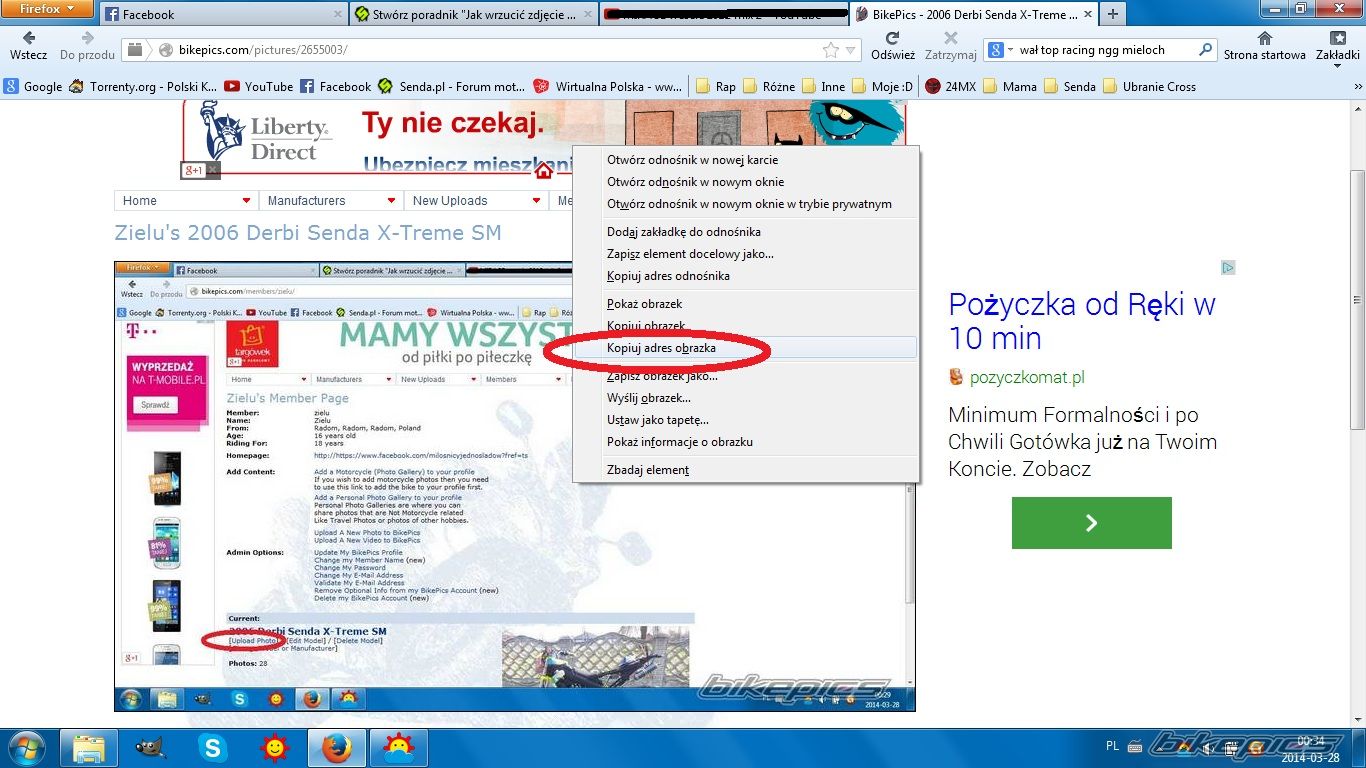Expand the New Uploads site menu
The height and width of the screenshot is (768, 1366).
coord(476,201)
